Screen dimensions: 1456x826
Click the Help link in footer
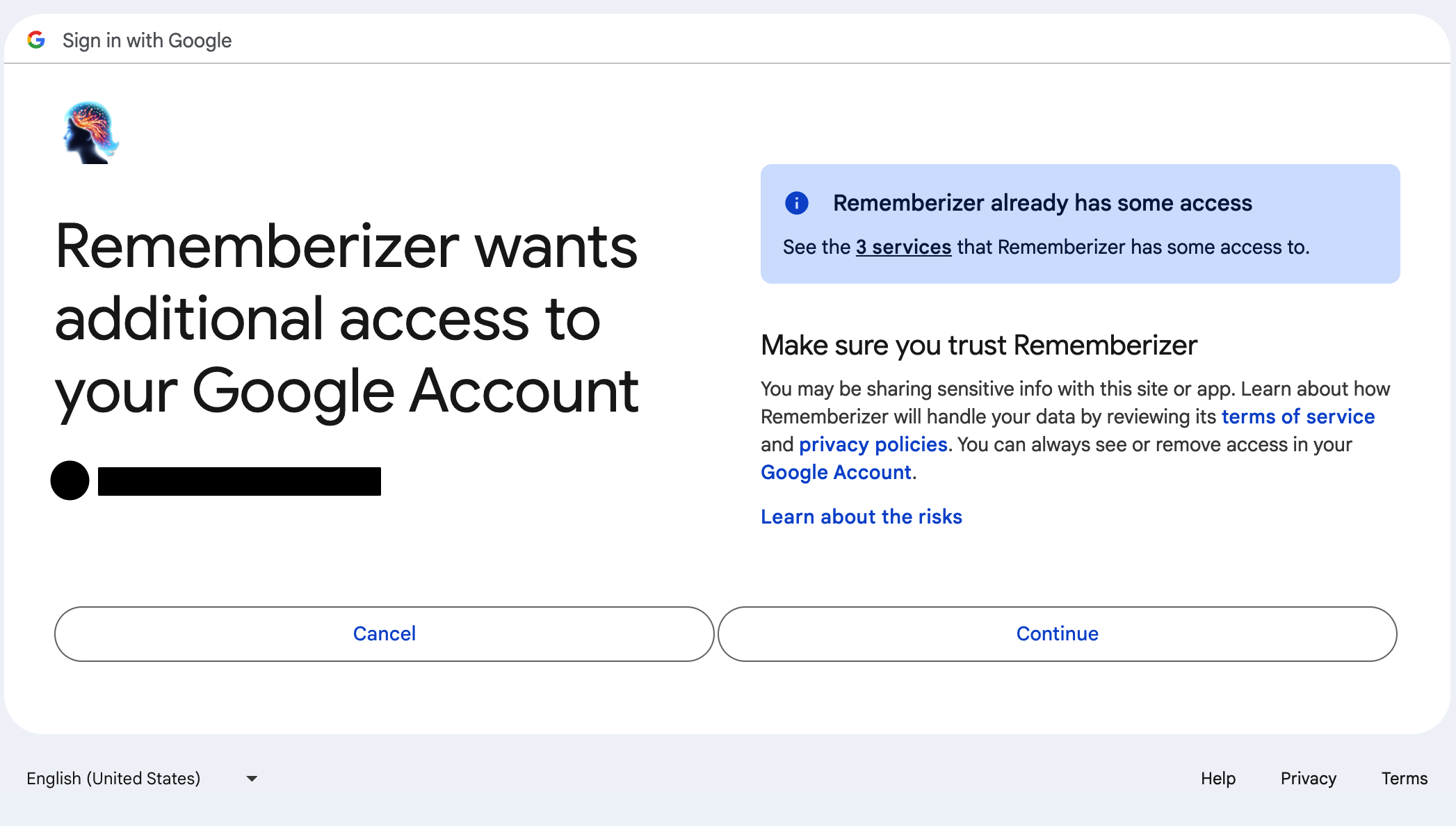click(1218, 778)
